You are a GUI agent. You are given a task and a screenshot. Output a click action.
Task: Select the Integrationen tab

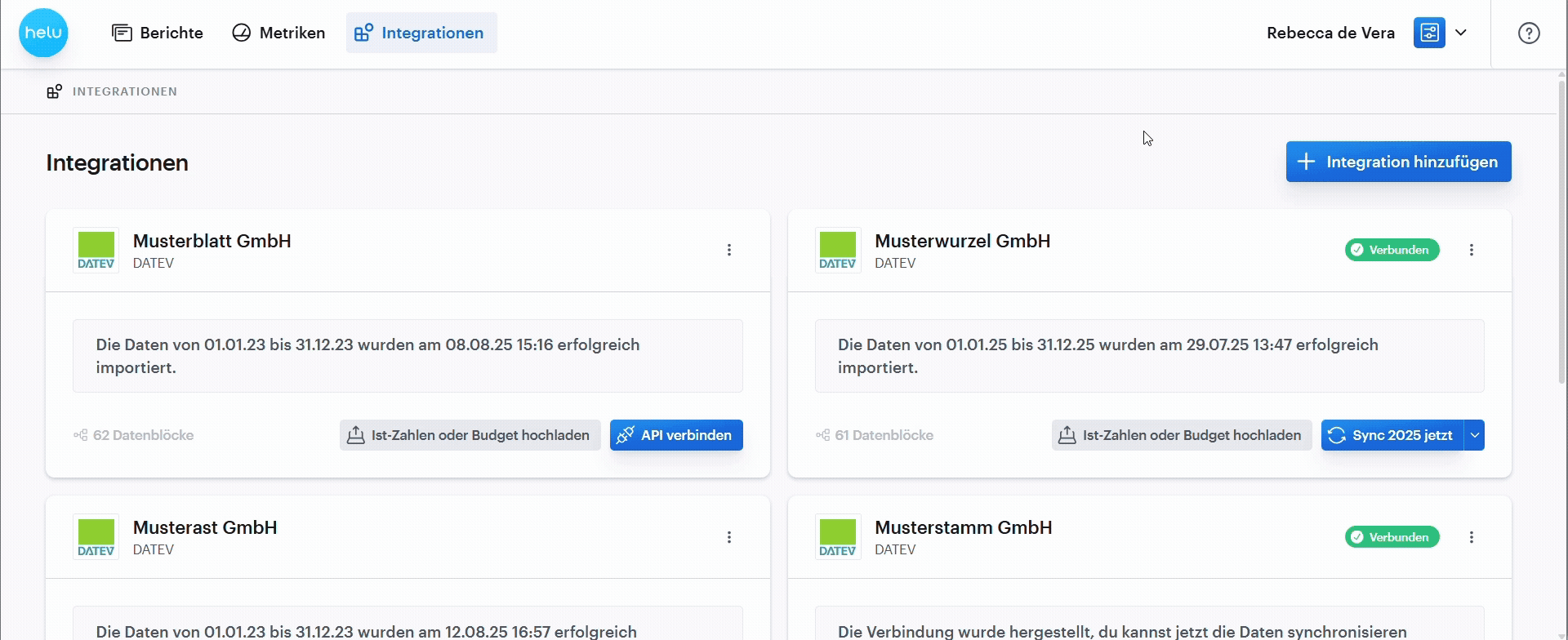(x=421, y=33)
